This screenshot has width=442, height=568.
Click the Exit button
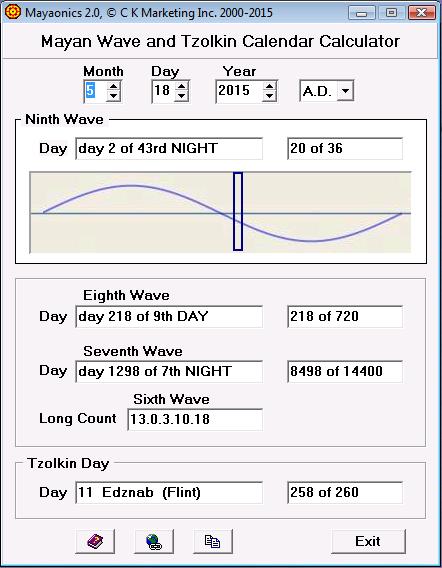pyautogui.click(x=368, y=541)
